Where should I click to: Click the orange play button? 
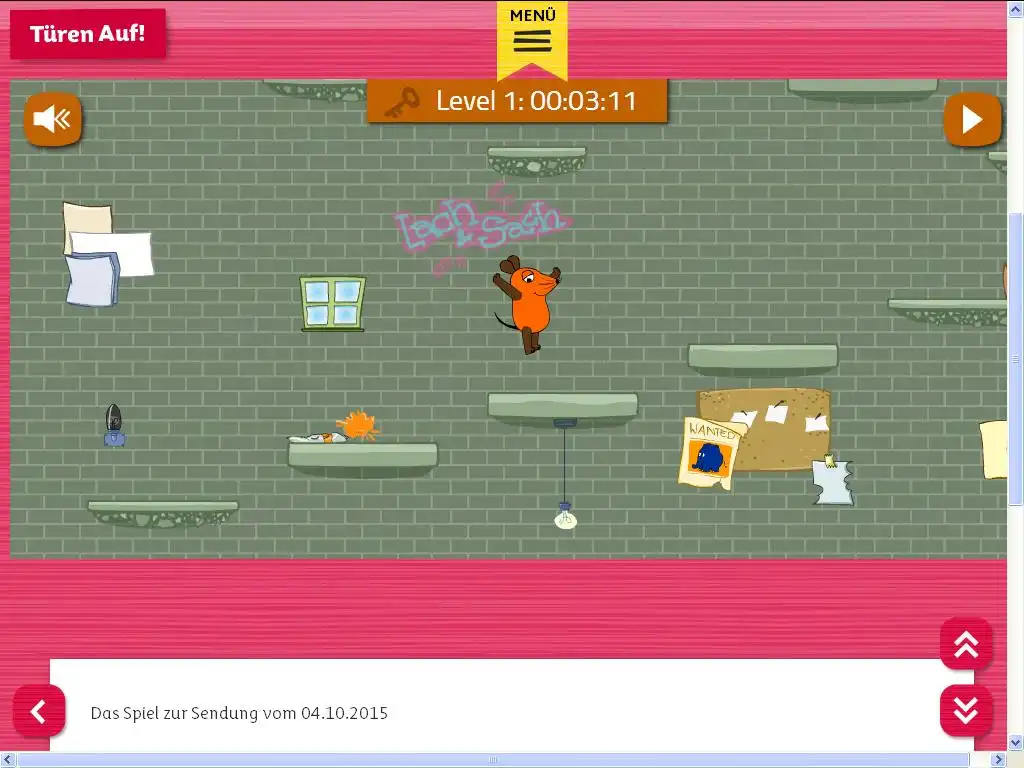[x=972, y=119]
